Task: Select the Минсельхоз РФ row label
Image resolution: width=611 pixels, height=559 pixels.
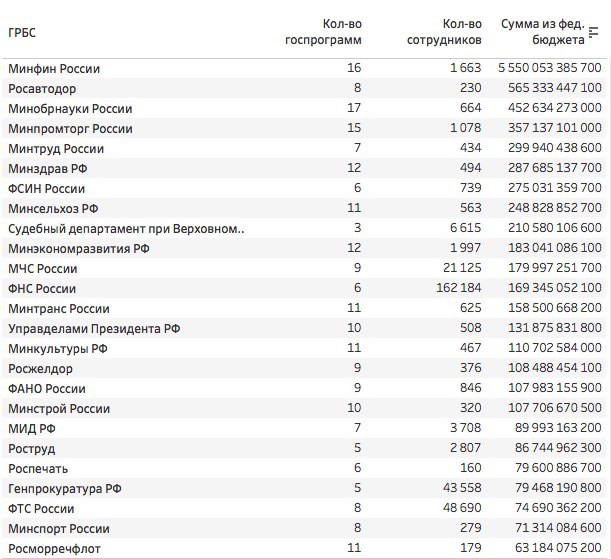Action: point(53,209)
